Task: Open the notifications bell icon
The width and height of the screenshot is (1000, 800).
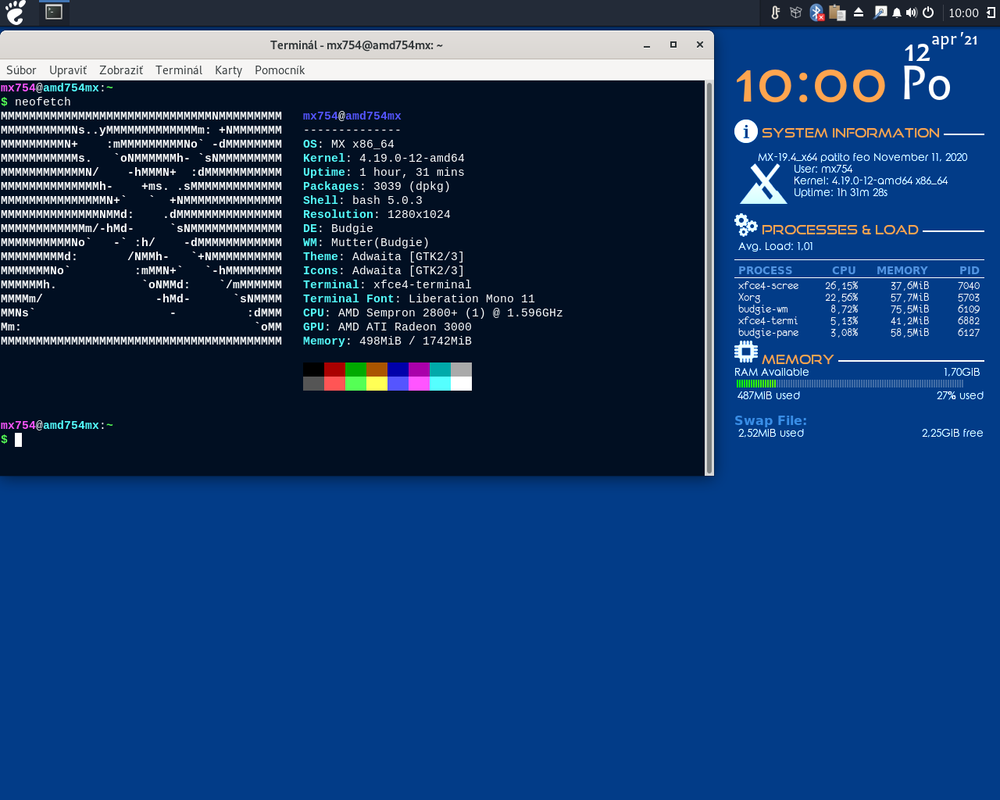Action: pos(897,13)
